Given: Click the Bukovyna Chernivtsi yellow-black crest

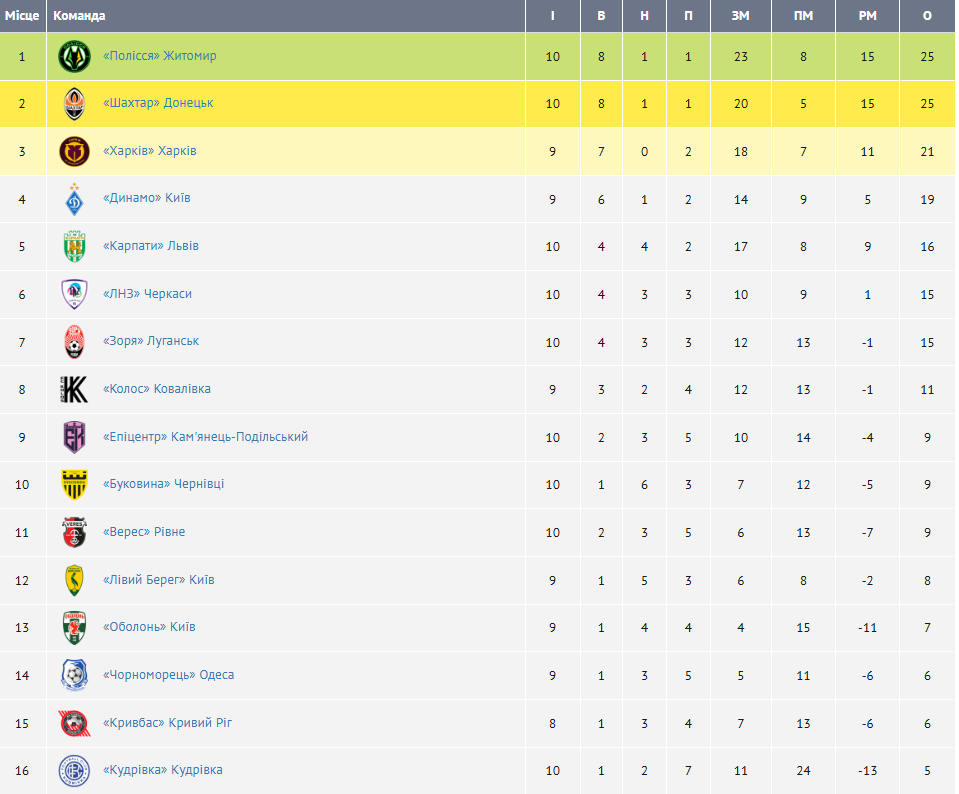Looking at the screenshot, I should point(75,484).
